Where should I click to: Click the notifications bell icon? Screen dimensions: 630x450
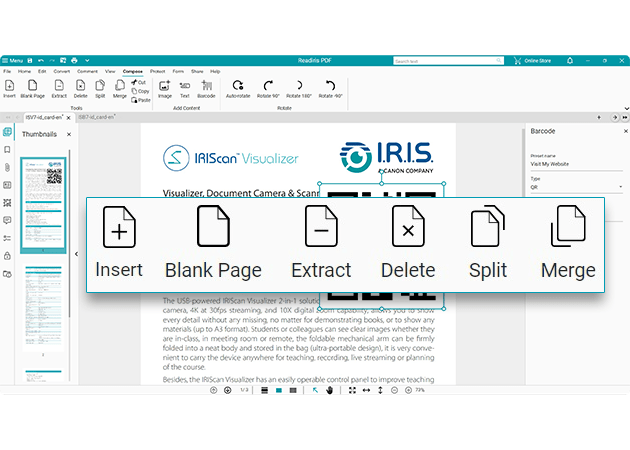coord(570,61)
